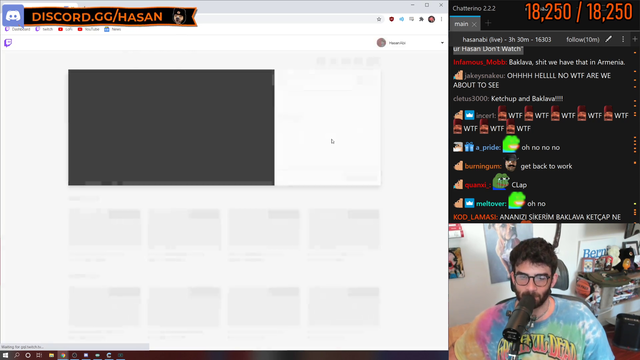Screen dimensions: 640x360
Task: Click the Prime crown badge beside incer1
Action: point(469,116)
